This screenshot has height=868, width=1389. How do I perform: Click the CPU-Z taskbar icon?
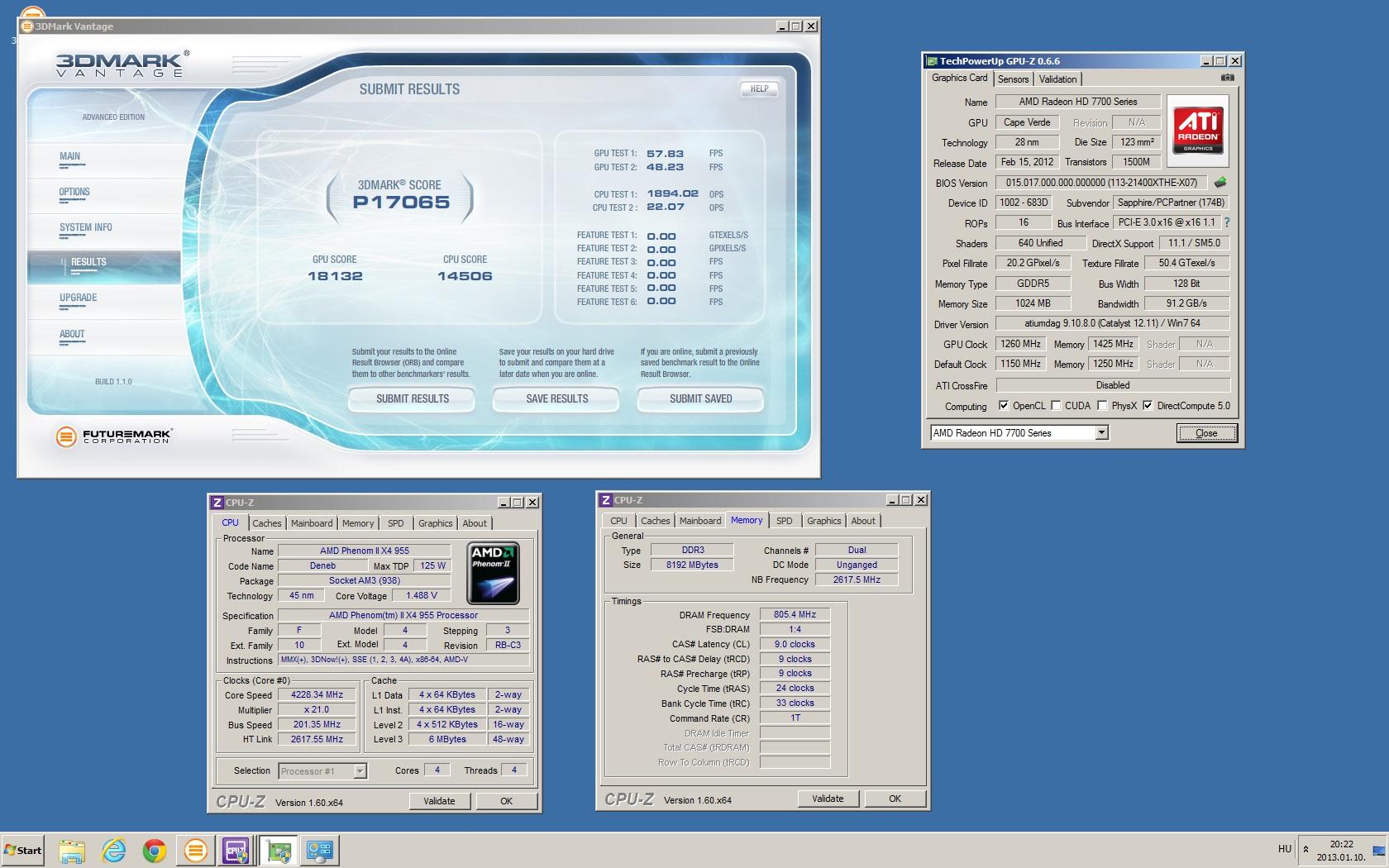236,850
